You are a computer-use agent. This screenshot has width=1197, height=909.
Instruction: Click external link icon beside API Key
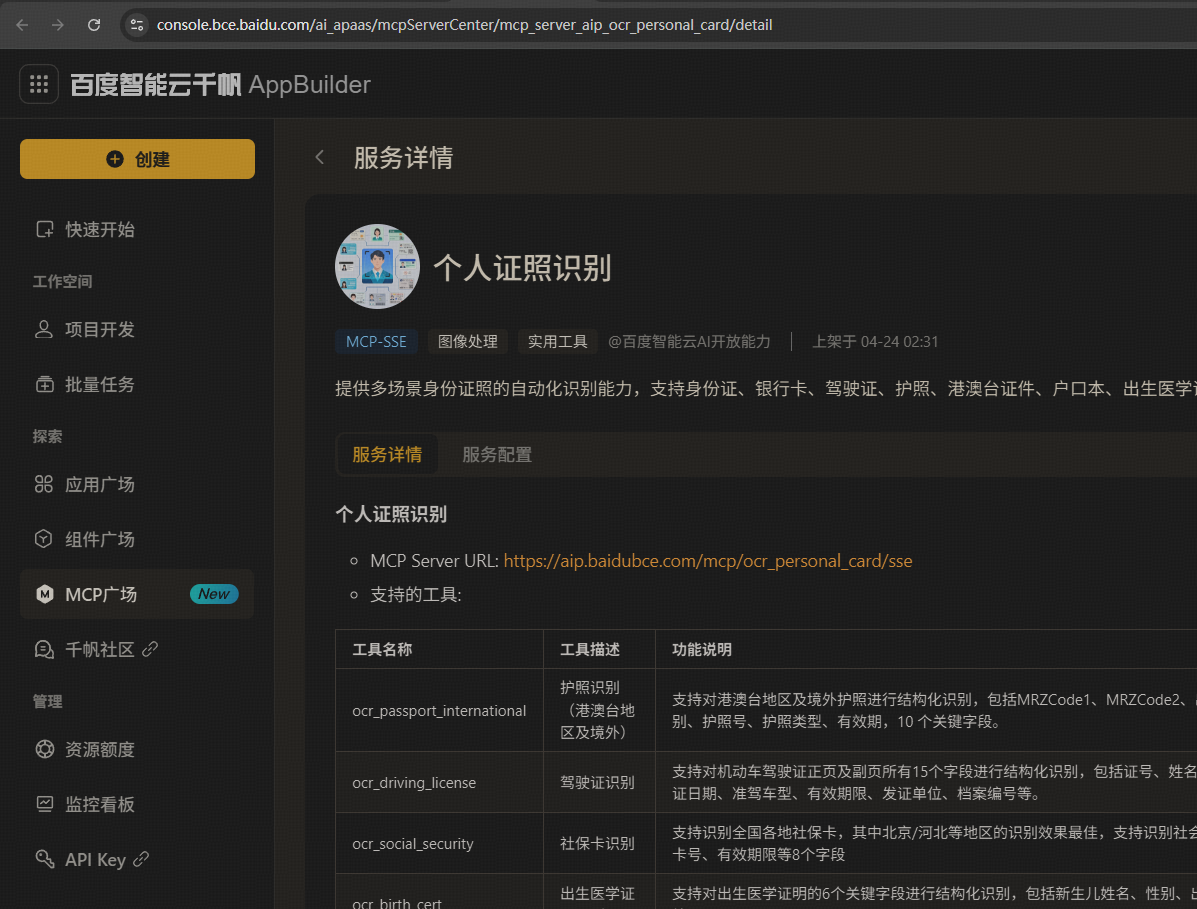pos(141,859)
